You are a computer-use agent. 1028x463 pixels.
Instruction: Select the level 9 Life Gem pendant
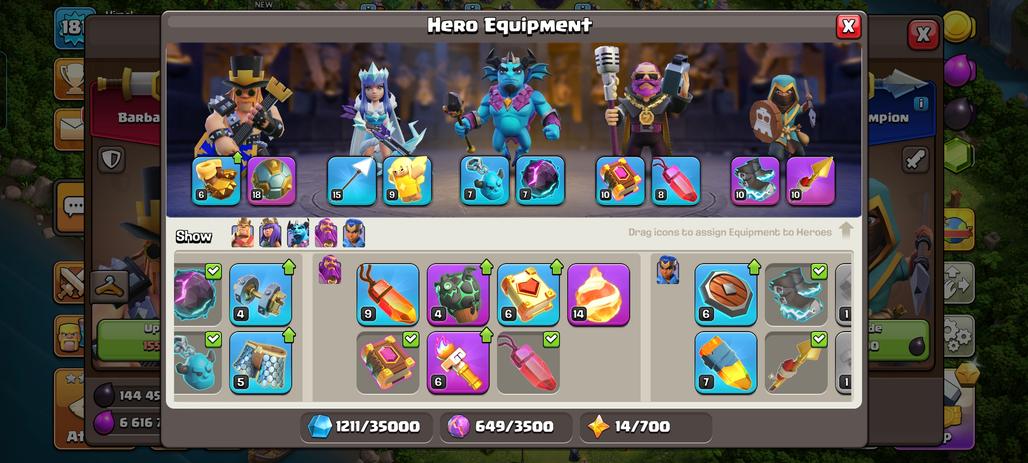pyautogui.click(x=387, y=294)
